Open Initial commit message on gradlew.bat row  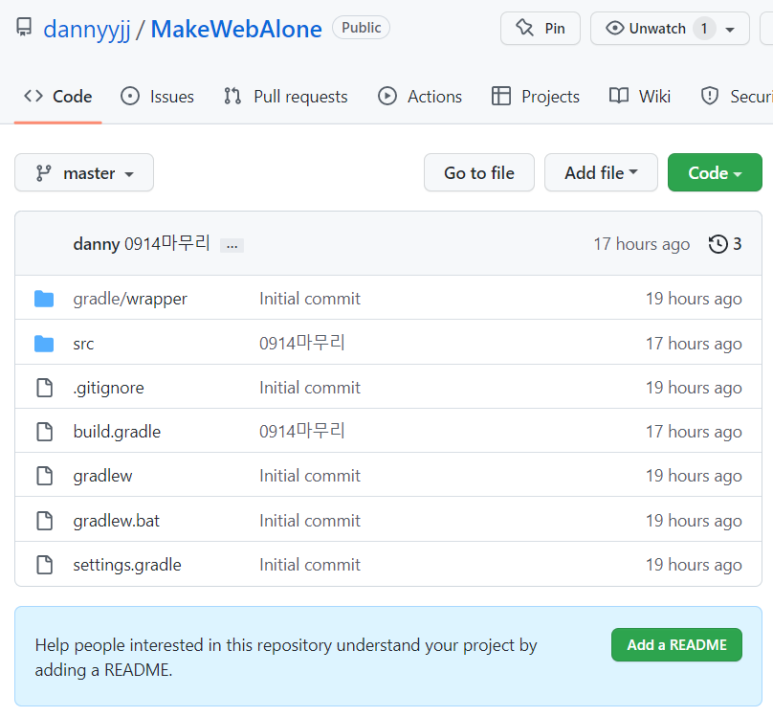tap(310, 521)
